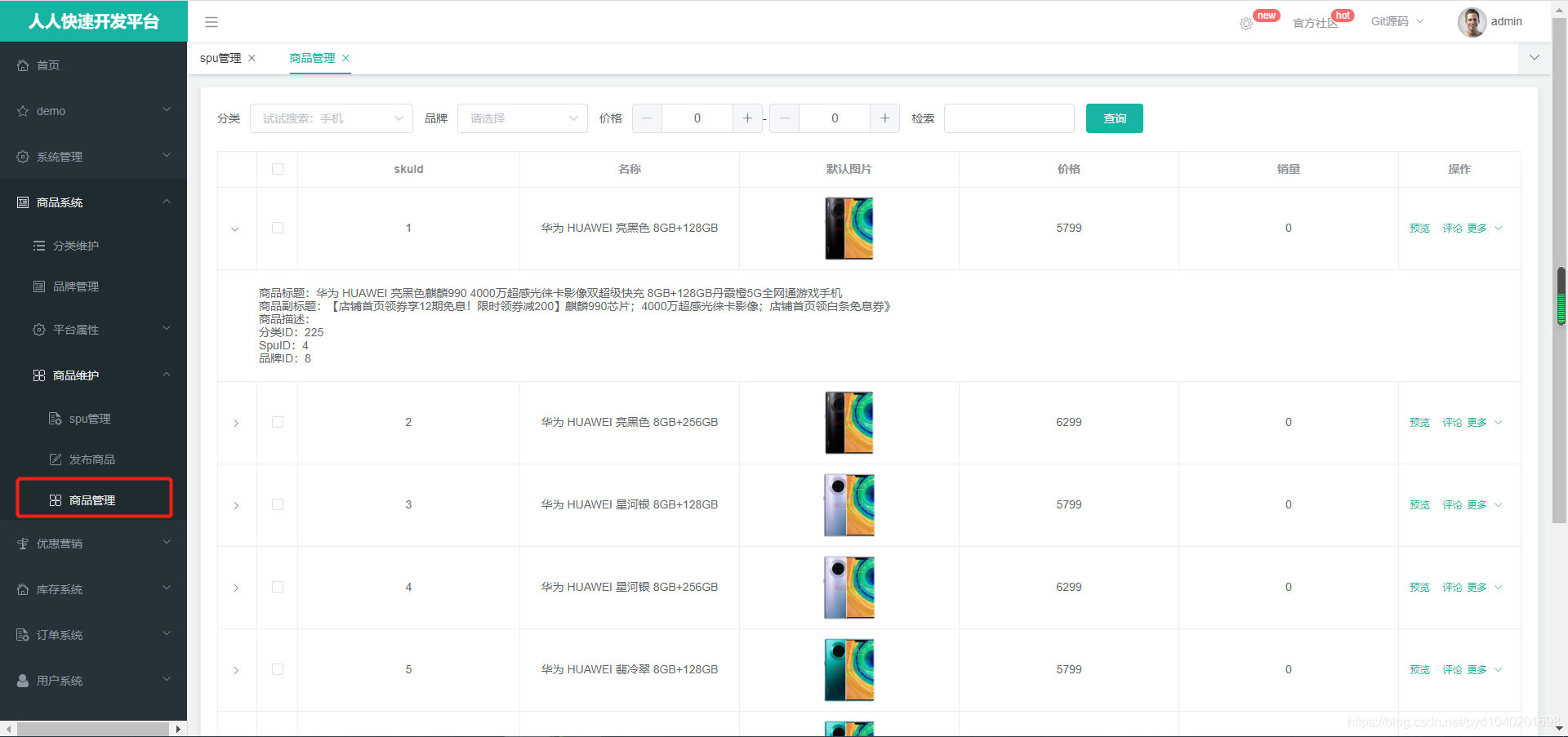Open the 官方社区 link
Image resolution: width=1568 pixels, height=737 pixels.
coord(1316,23)
